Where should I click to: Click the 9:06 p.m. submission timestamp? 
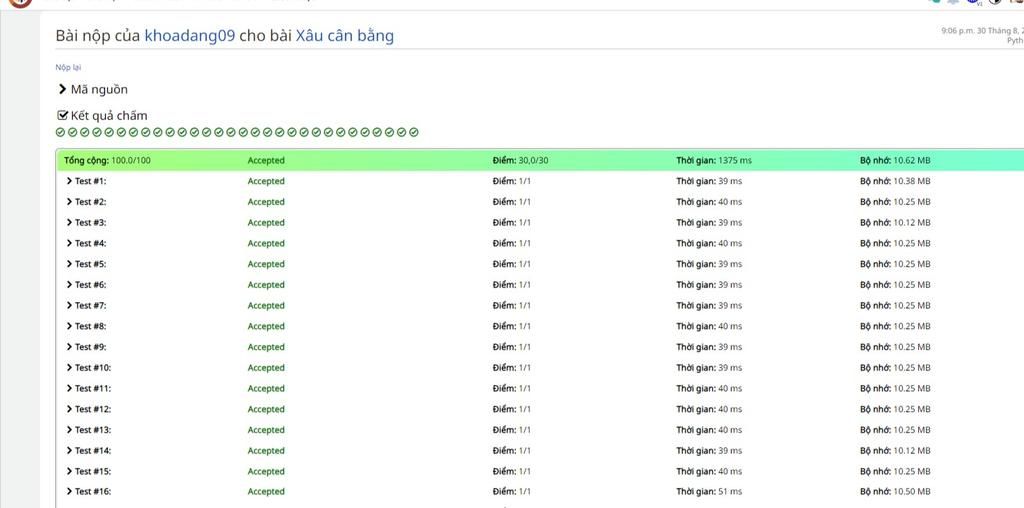coord(982,31)
